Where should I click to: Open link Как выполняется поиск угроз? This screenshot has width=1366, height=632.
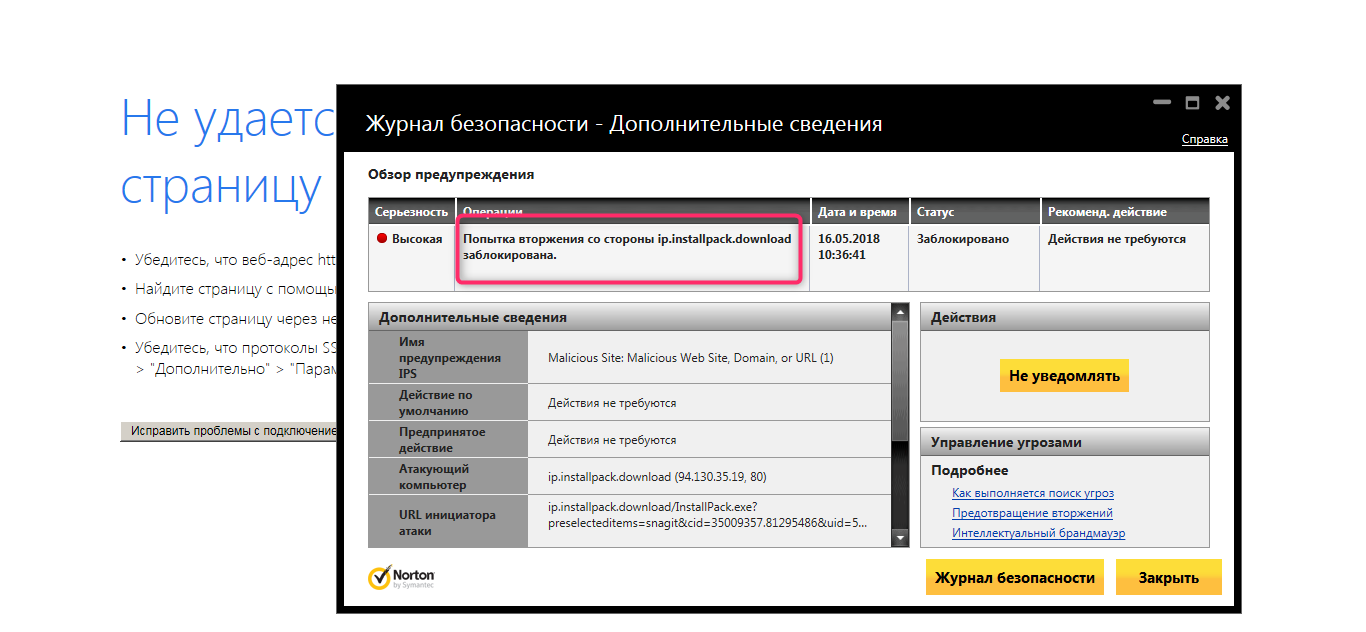pyautogui.click(x=1033, y=493)
